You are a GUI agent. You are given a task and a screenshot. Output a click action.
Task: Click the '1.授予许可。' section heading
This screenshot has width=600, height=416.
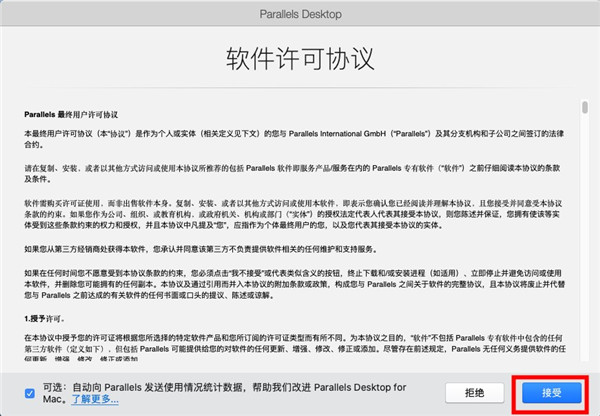pyautogui.click(x=44, y=319)
